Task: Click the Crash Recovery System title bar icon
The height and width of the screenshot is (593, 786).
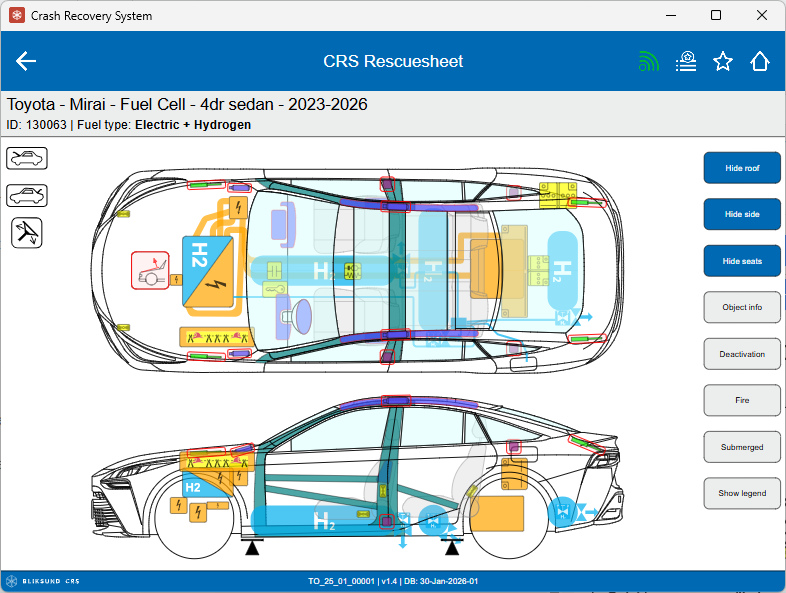Action: pos(16,15)
